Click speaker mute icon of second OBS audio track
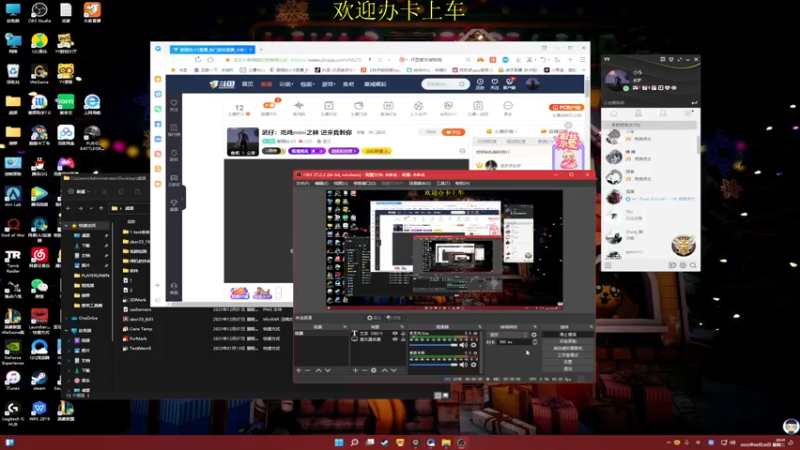Screen dimensions: 800x450 click(463, 364)
